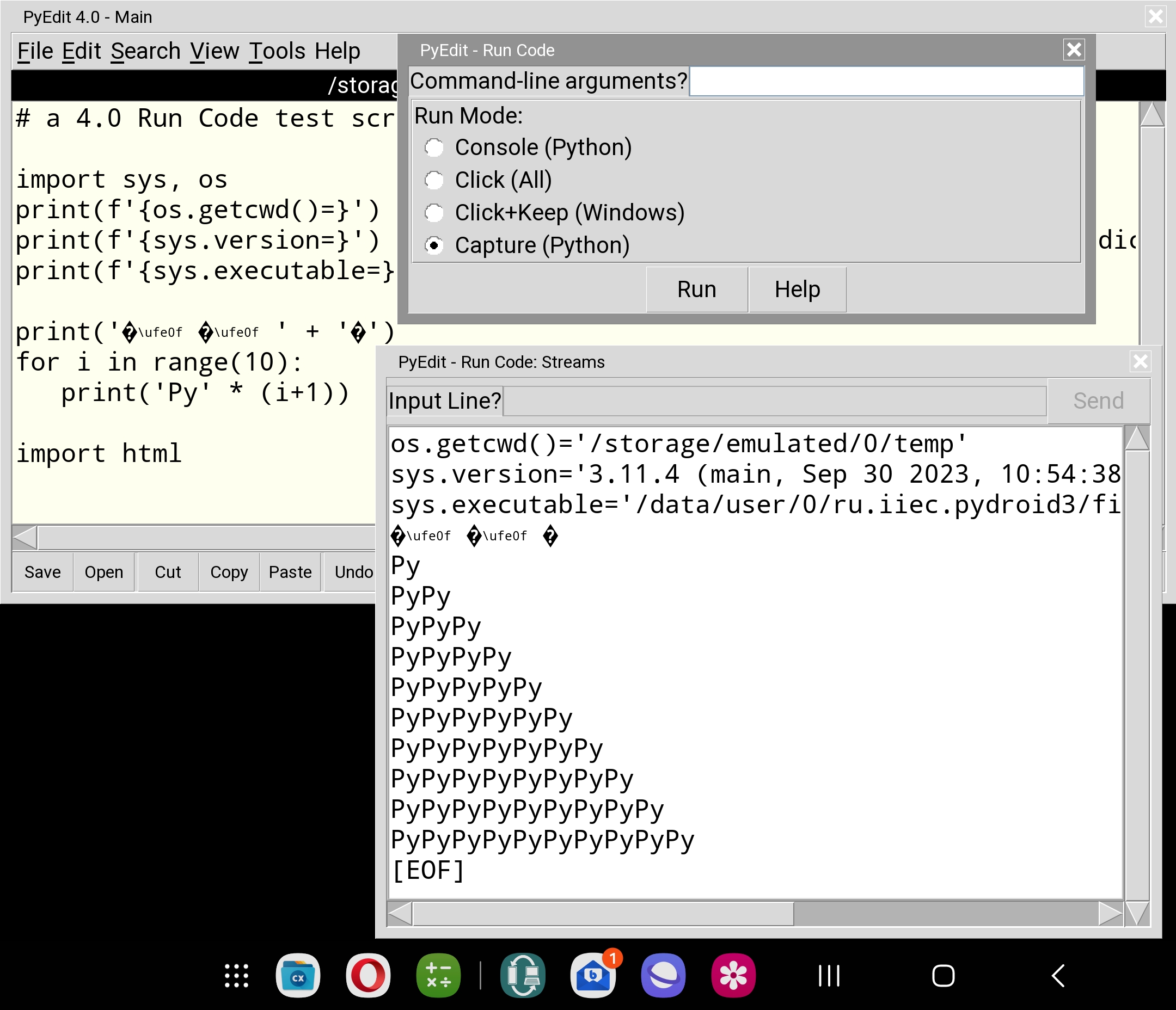Viewport: 1176px width, 1010px height.
Task: Click the Send button in Streams window
Action: click(x=1098, y=401)
